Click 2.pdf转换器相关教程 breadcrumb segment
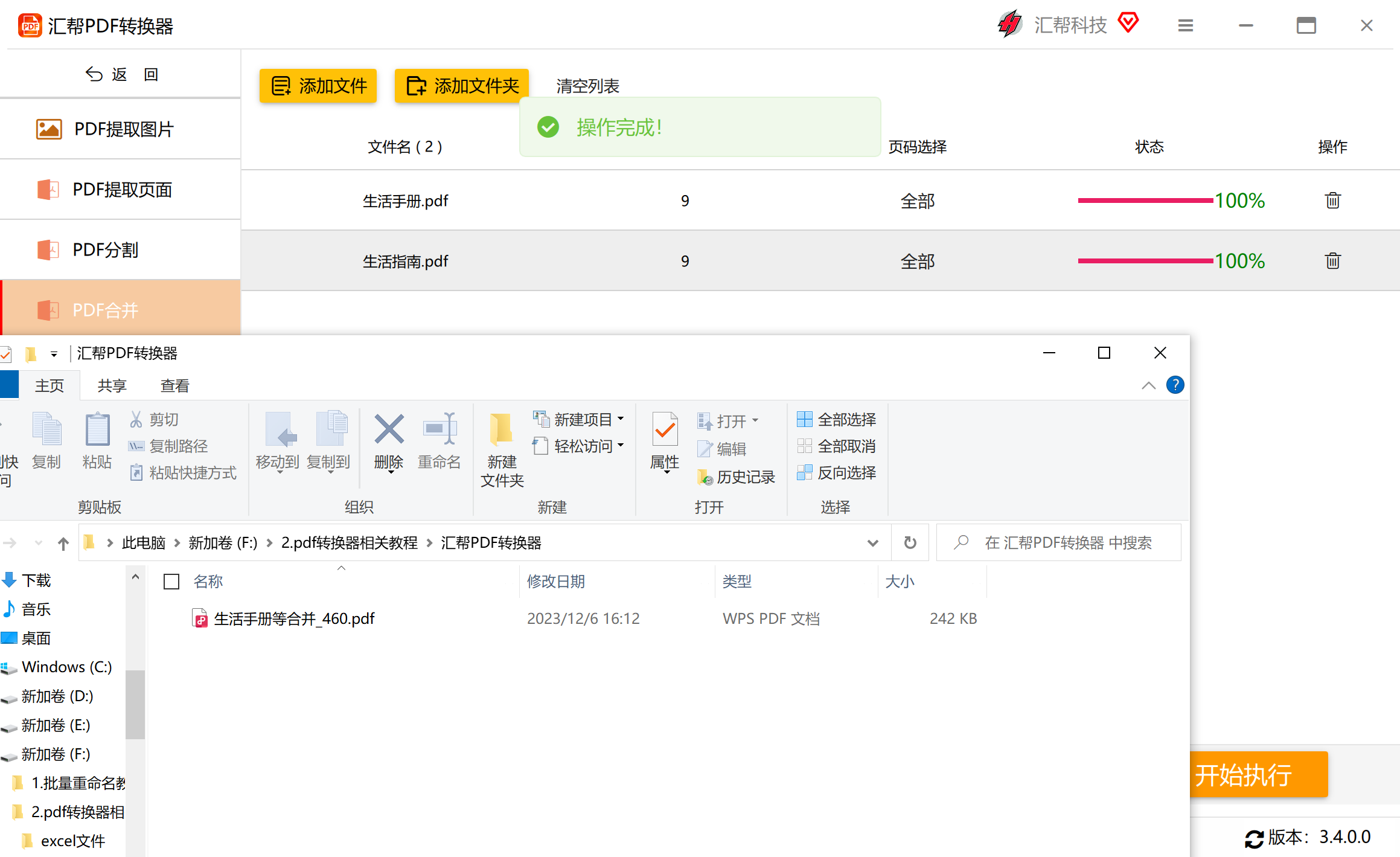The height and width of the screenshot is (857, 1400). pos(349,543)
